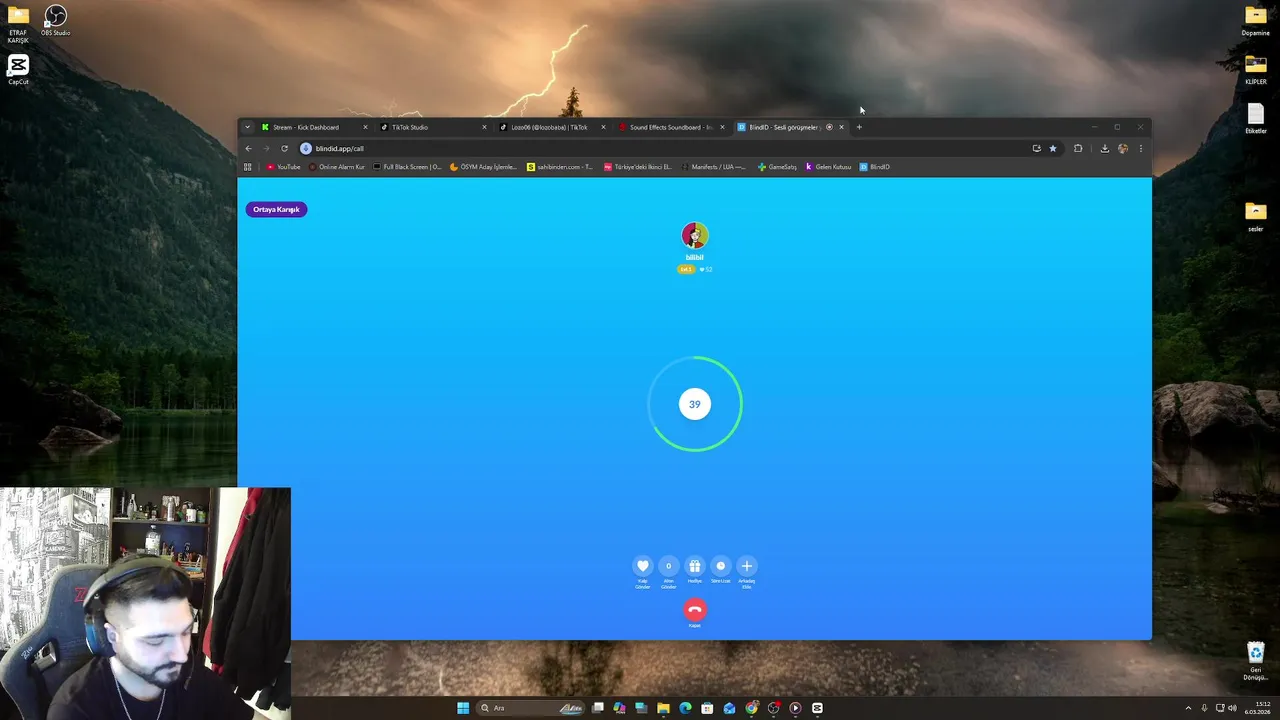Open the ÖSYM Aday İşlemleri bookmark
This screenshot has width=1280, height=720.
tap(484, 167)
